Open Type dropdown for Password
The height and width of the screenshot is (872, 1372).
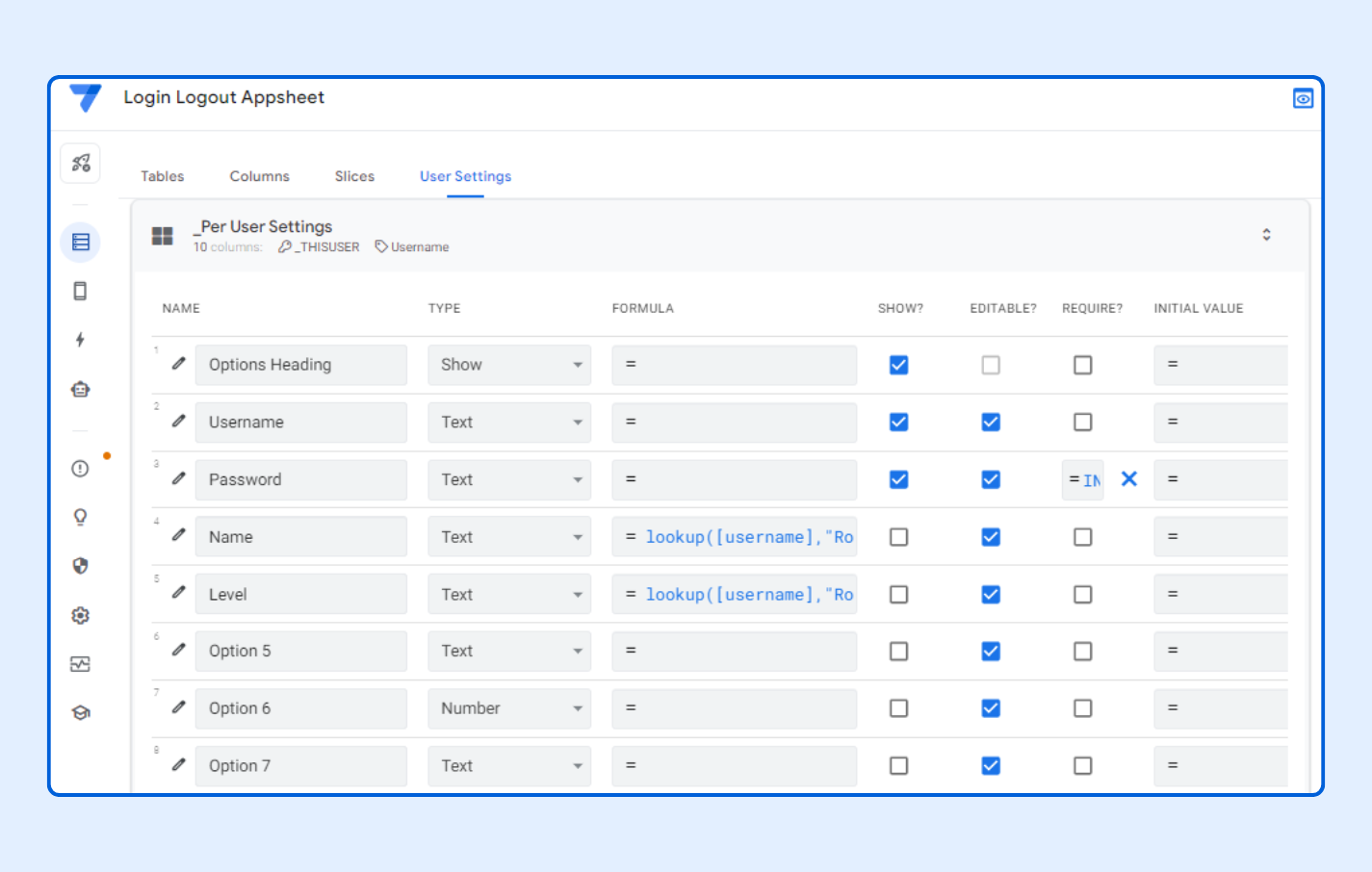coord(509,479)
